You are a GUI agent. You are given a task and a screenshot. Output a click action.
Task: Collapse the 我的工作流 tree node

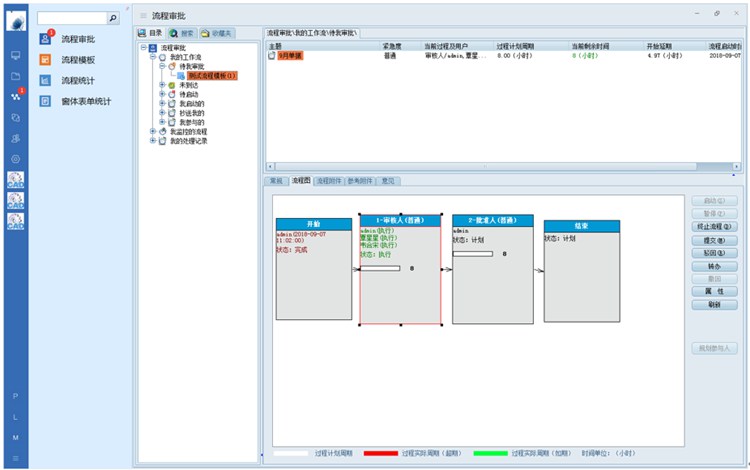(x=153, y=57)
